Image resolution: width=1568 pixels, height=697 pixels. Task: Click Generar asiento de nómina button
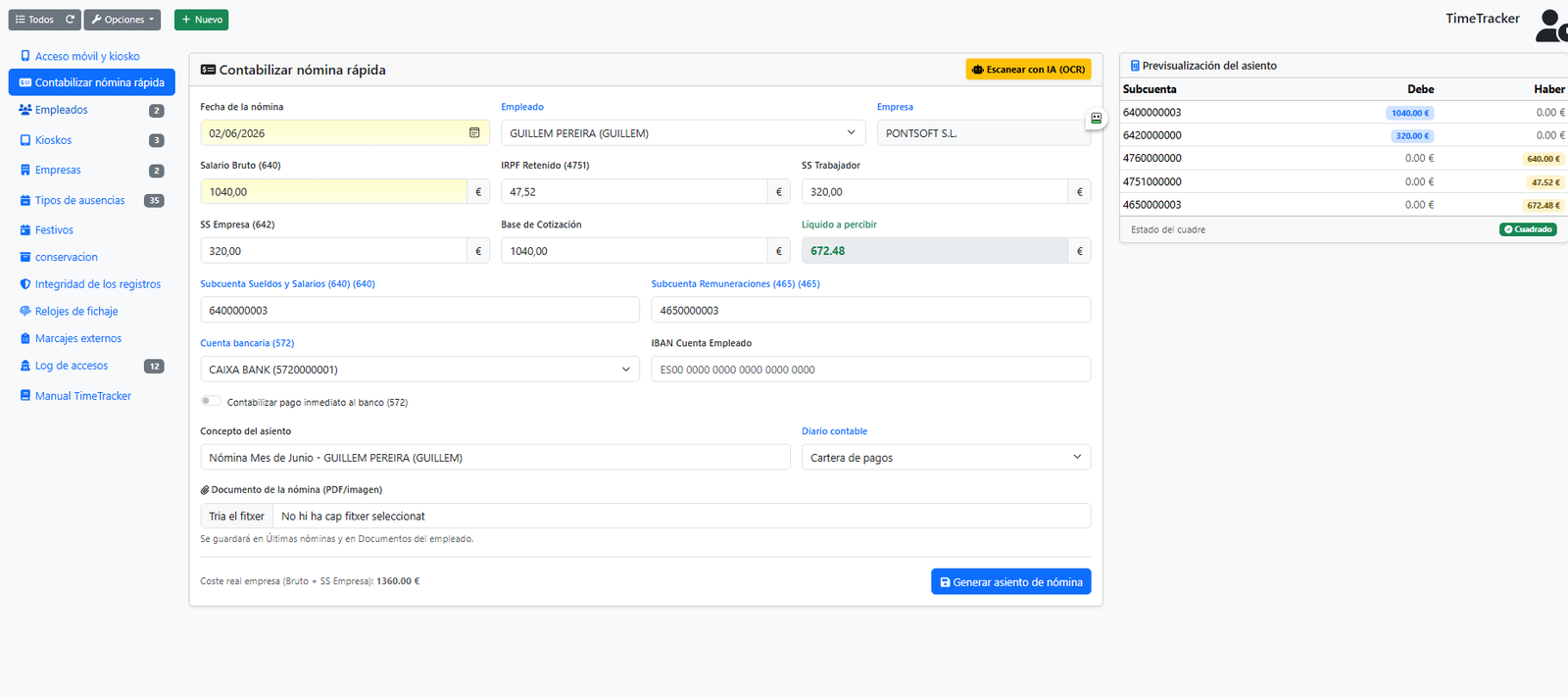(1010, 581)
